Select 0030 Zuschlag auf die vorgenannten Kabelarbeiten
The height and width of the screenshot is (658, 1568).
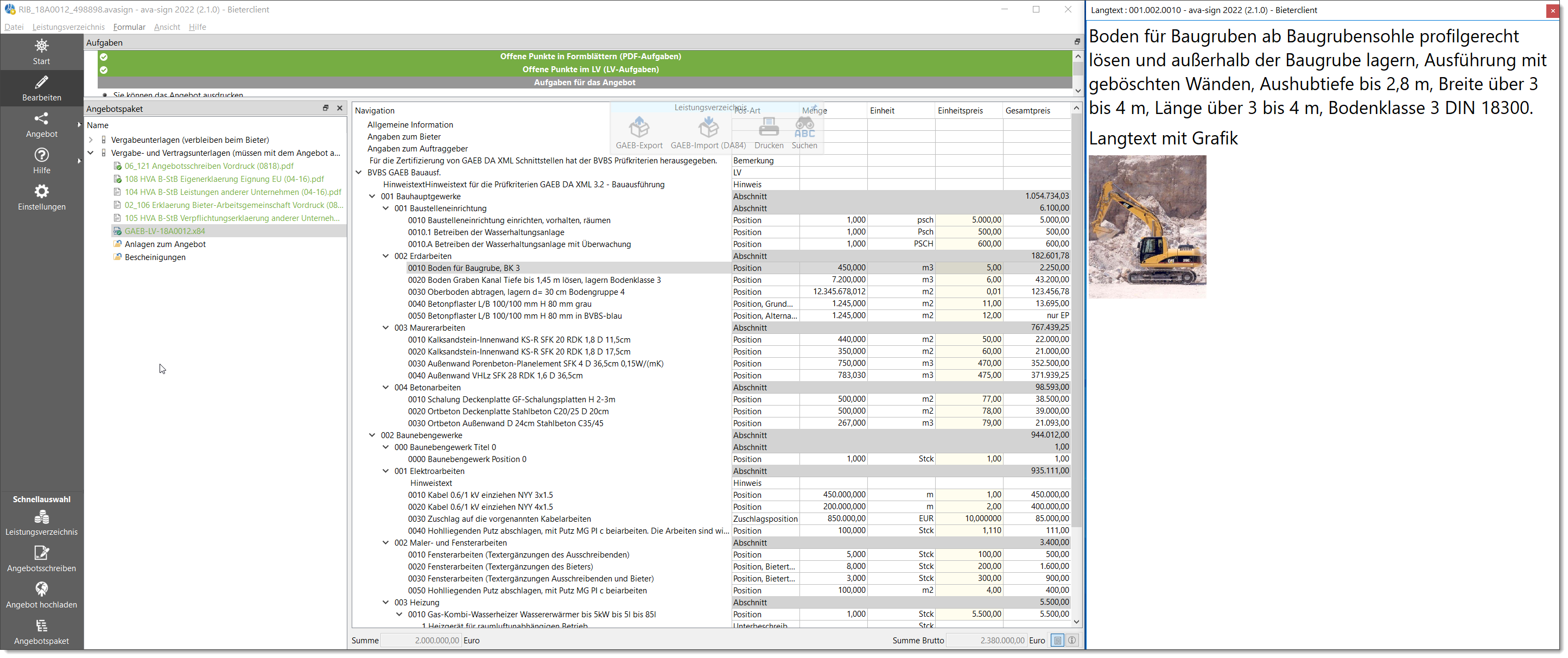(x=499, y=519)
